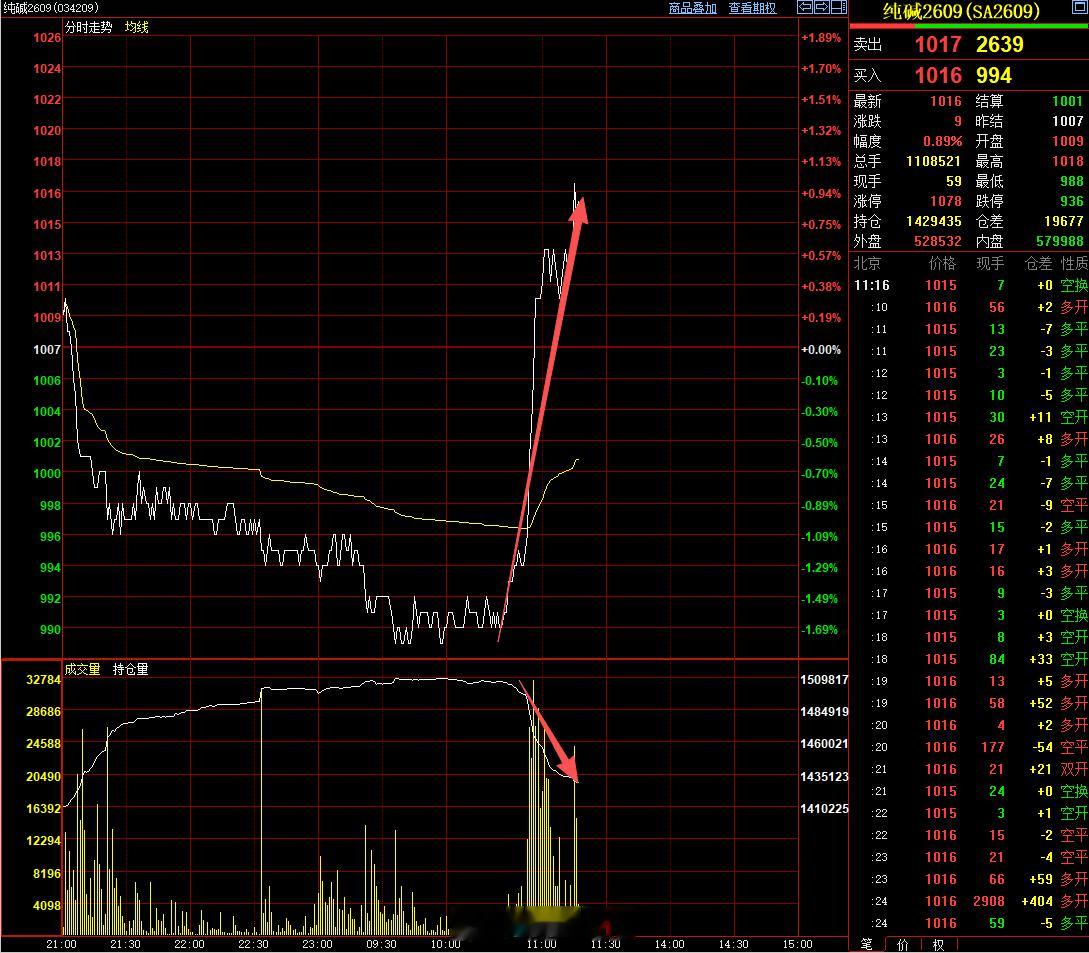1089x953 pixels.
Task: Click the 现手 column header in tick list
Action: (x=990, y=263)
